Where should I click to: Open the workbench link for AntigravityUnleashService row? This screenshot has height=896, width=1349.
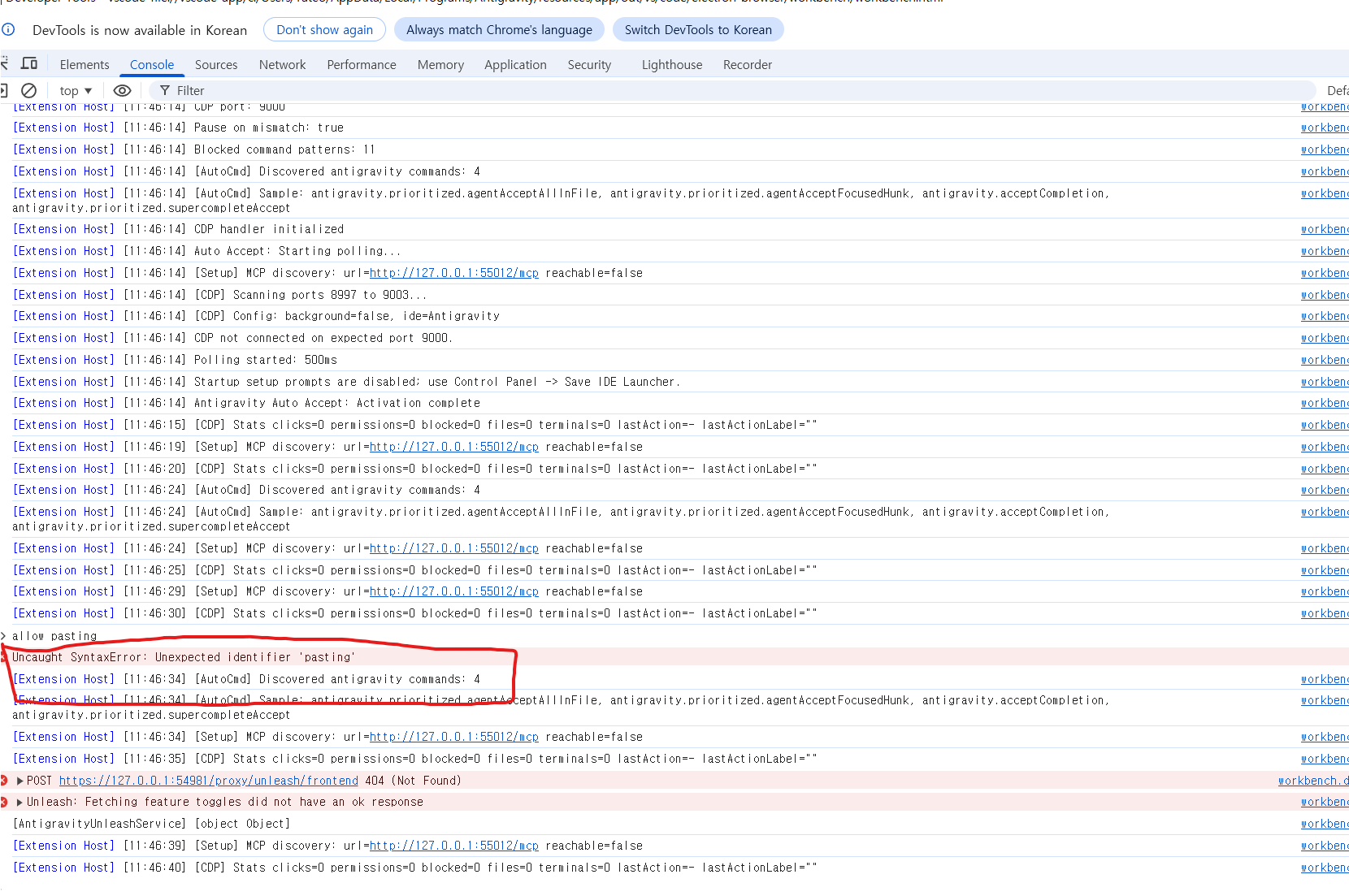tap(1325, 824)
